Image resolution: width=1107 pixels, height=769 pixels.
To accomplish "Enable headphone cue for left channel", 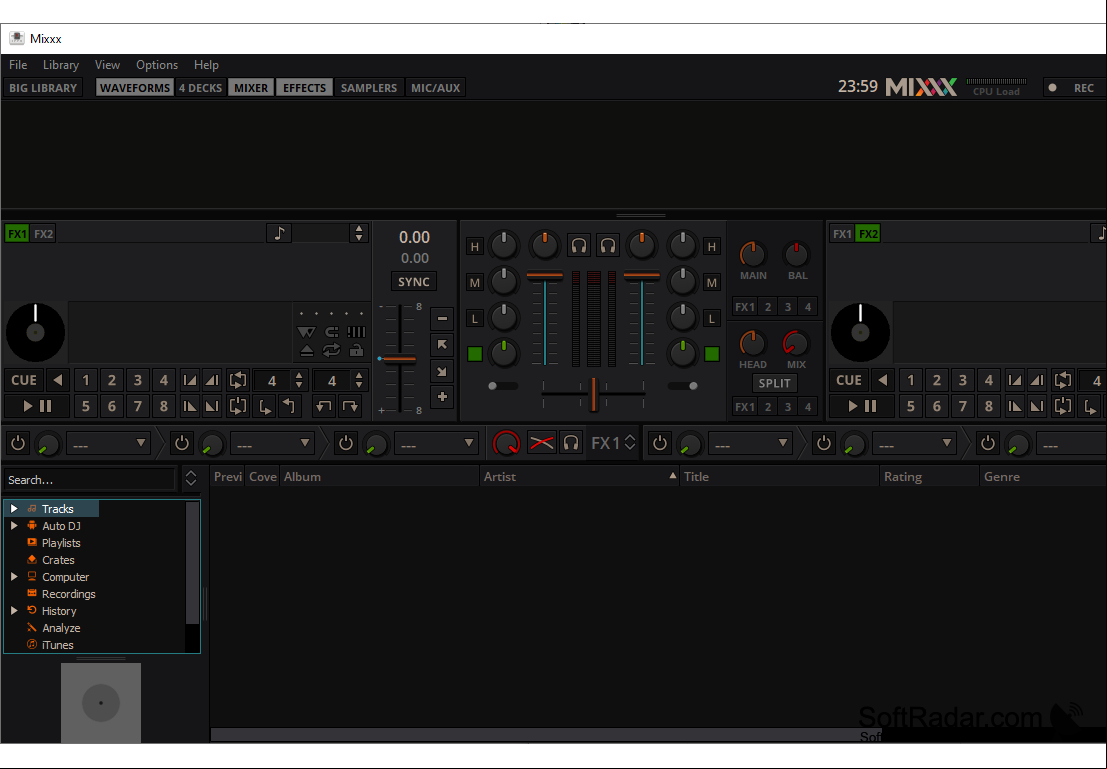I will [x=579, y=246].
